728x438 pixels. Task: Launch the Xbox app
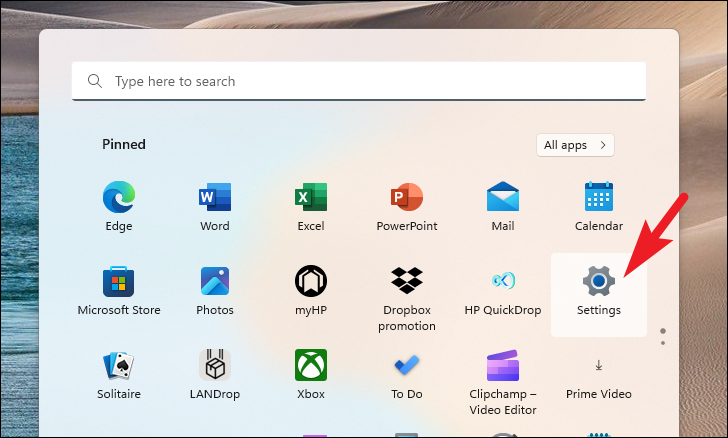311,374
